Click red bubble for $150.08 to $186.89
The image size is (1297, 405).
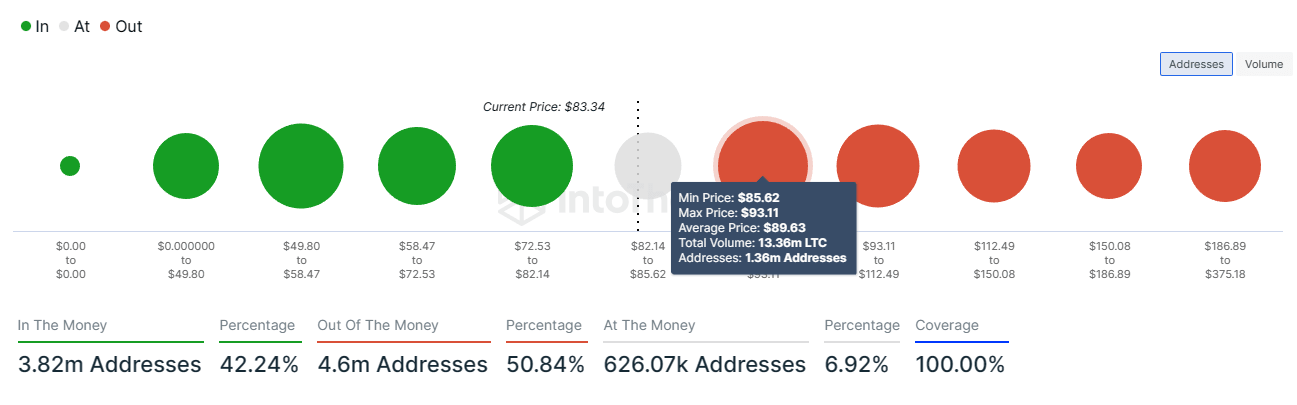point(1109,166)
